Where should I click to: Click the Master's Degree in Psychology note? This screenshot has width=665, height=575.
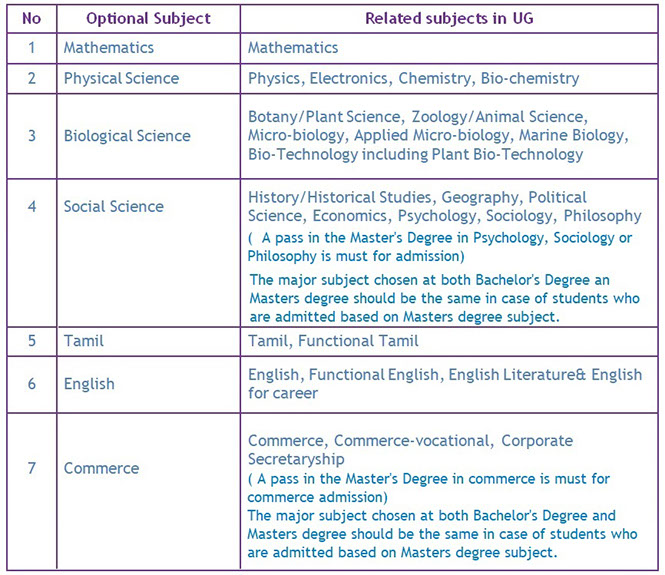point(440,247)
